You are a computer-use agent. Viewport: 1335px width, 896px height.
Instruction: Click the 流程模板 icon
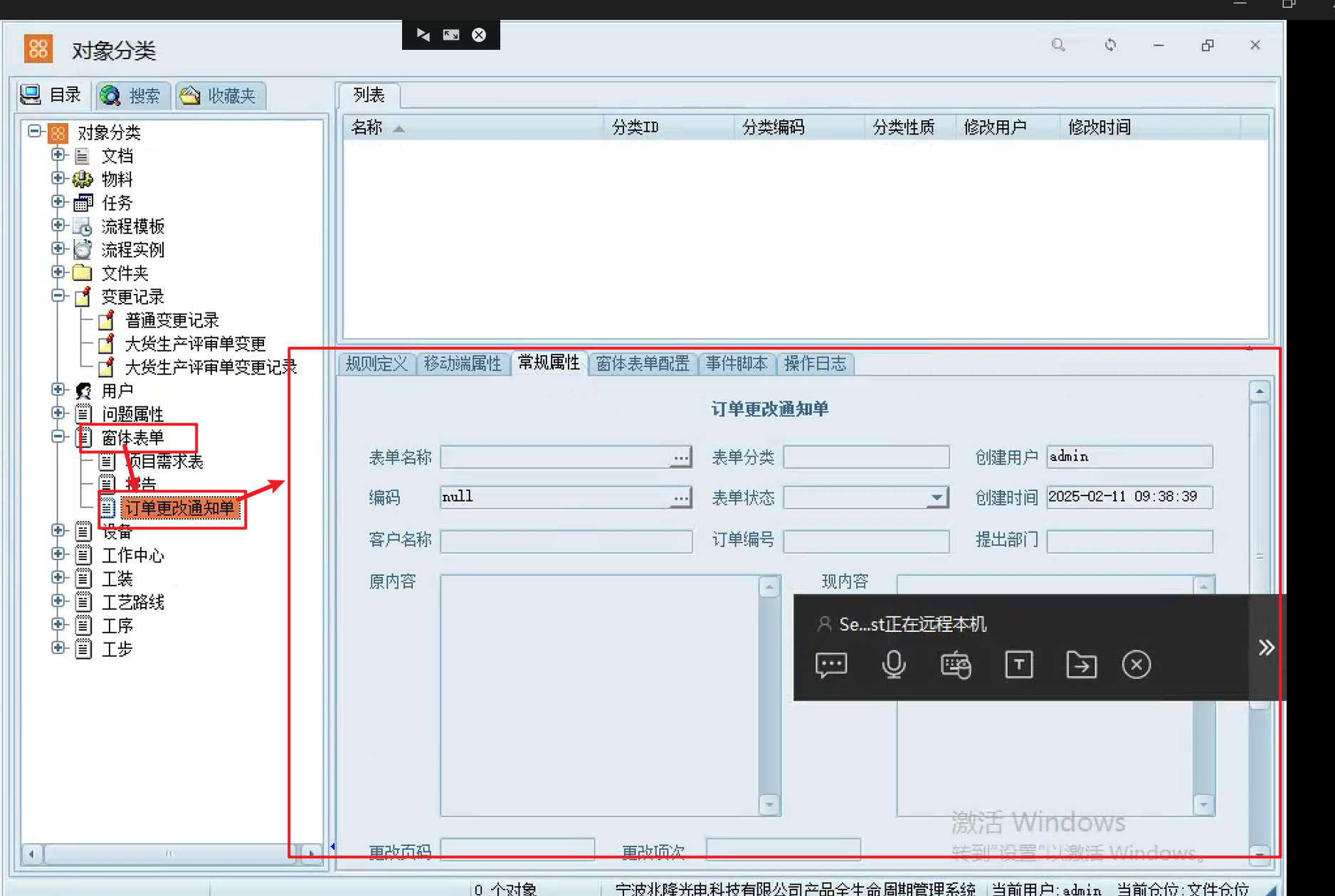[83, 226]
